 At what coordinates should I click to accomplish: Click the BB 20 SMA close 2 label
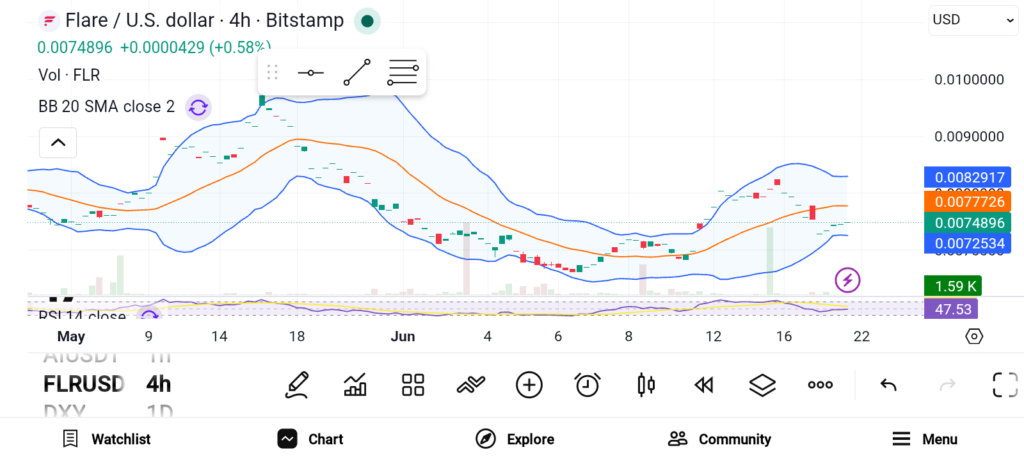pos(106,106)
